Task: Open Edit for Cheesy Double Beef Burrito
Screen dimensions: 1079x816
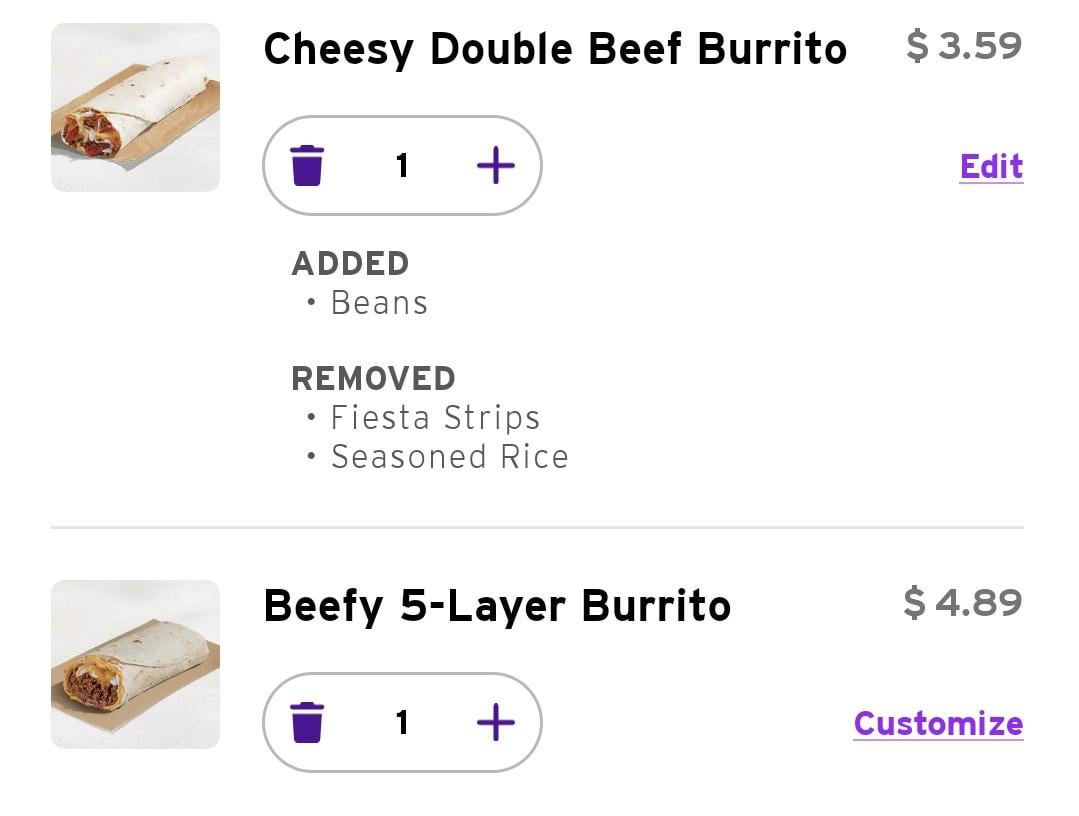Action: pyautogui.click(x=991, y=167)
